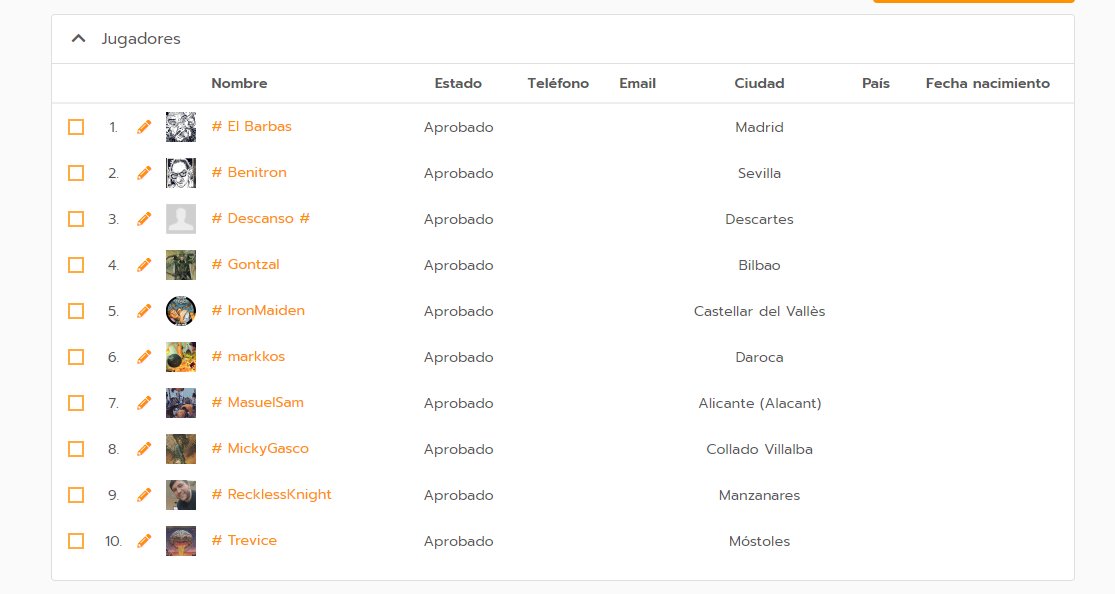
Task: Tick MickyGasco checkbox
Action: click(x=76, y=449)
